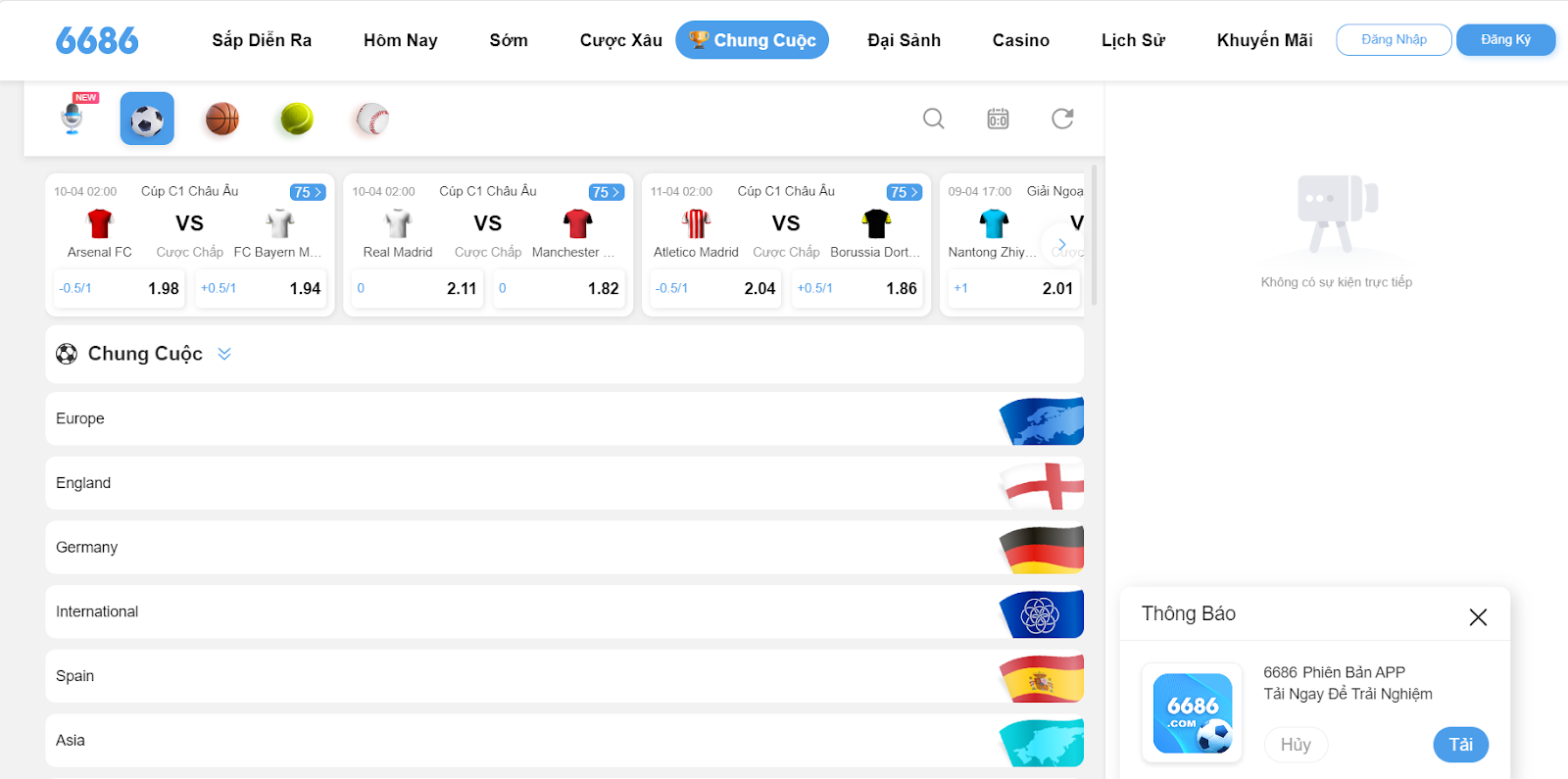The image size is (1568, 779).
Task: Open the Lịch Sử menu item
Action: click(x=1133, y=40)
